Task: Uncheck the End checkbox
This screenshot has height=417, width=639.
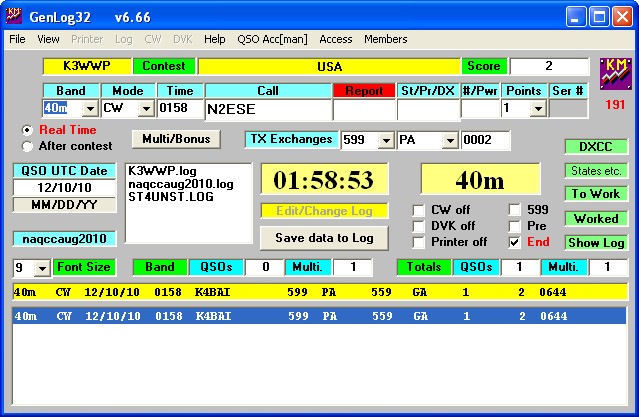Action: pos(514,242)
